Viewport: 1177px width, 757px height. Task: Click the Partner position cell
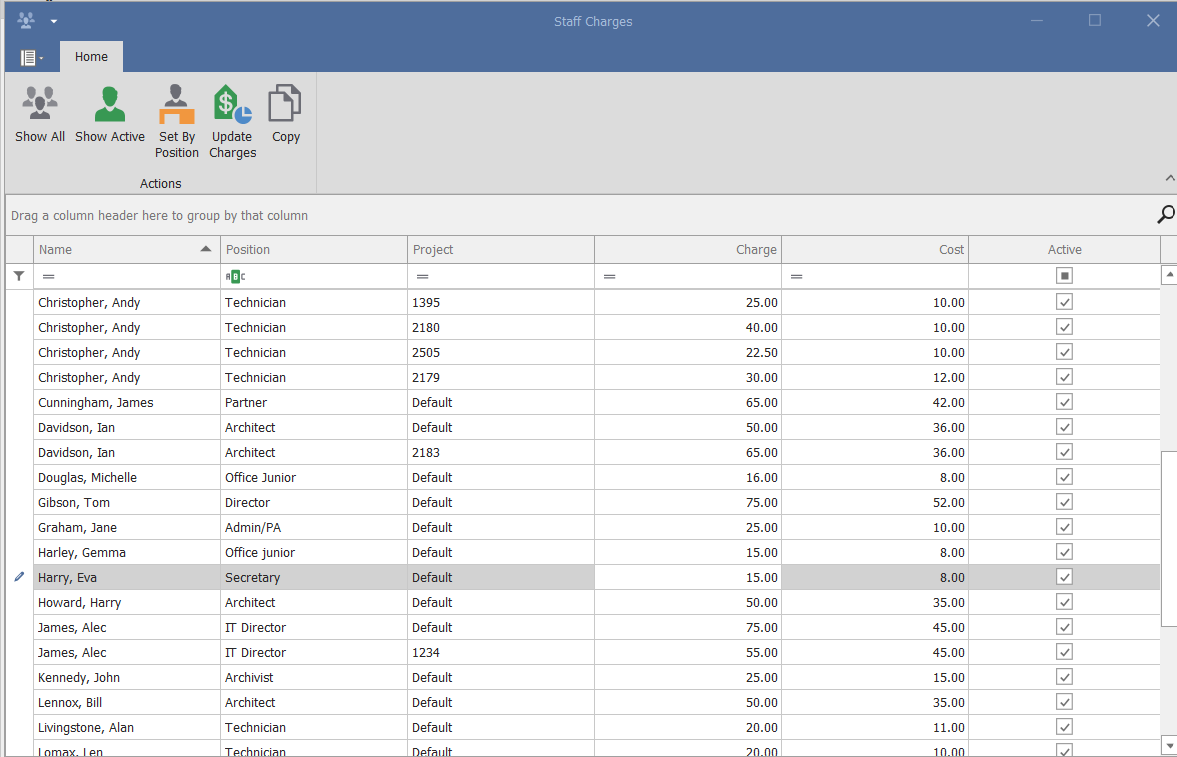coord(314,403)
